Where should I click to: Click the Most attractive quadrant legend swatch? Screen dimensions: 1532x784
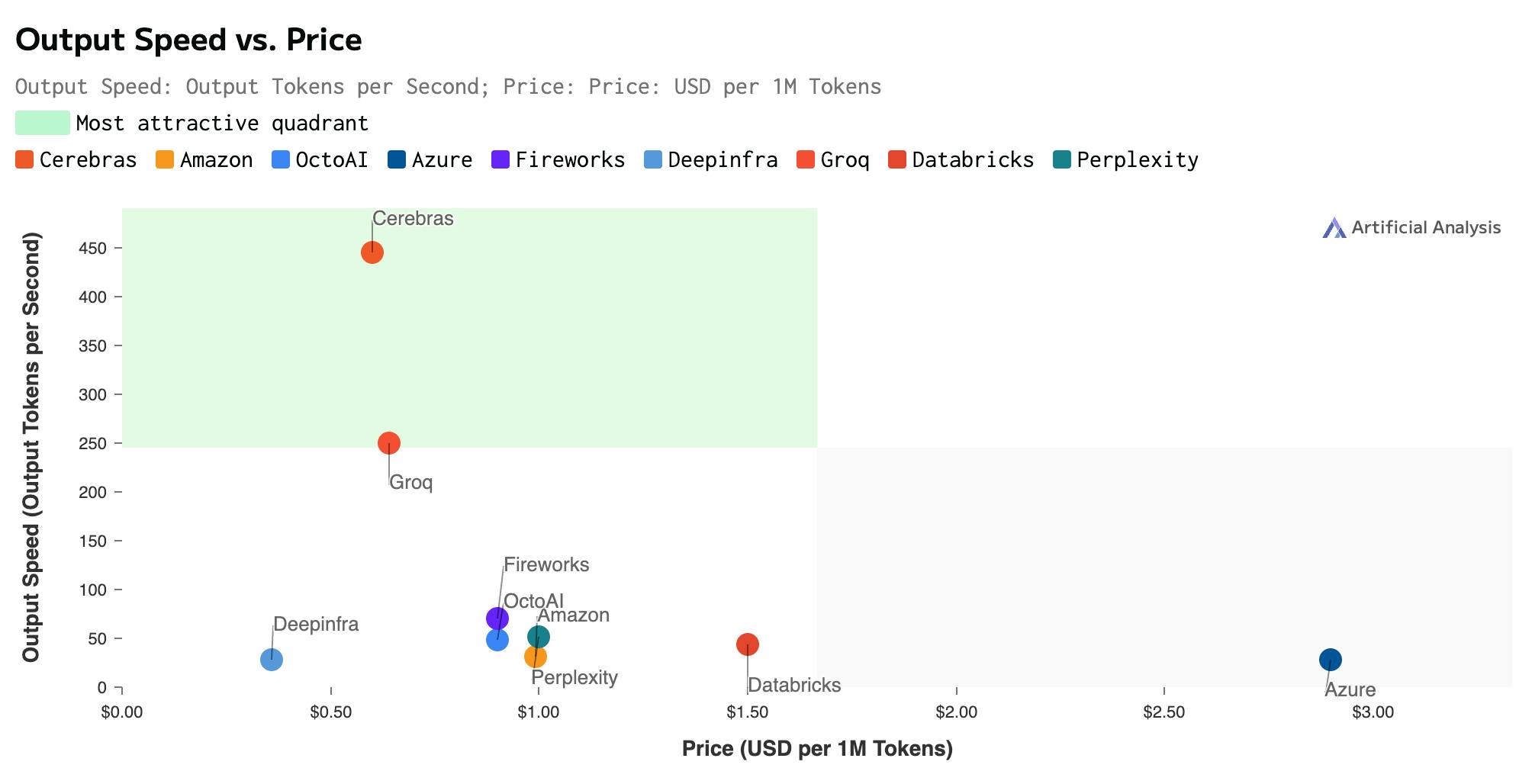(43, 123)
